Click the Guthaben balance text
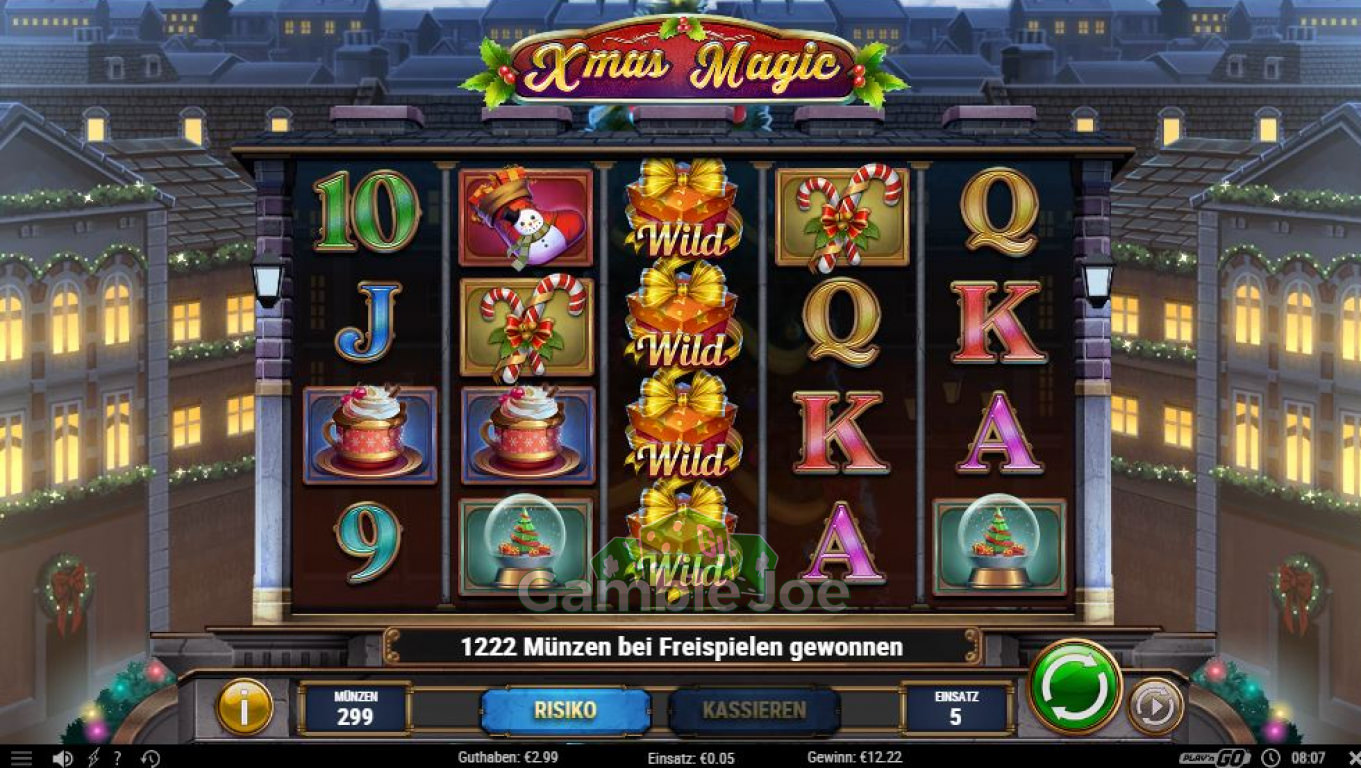This screenshot has width=1361, height=768. click(508, 758)
